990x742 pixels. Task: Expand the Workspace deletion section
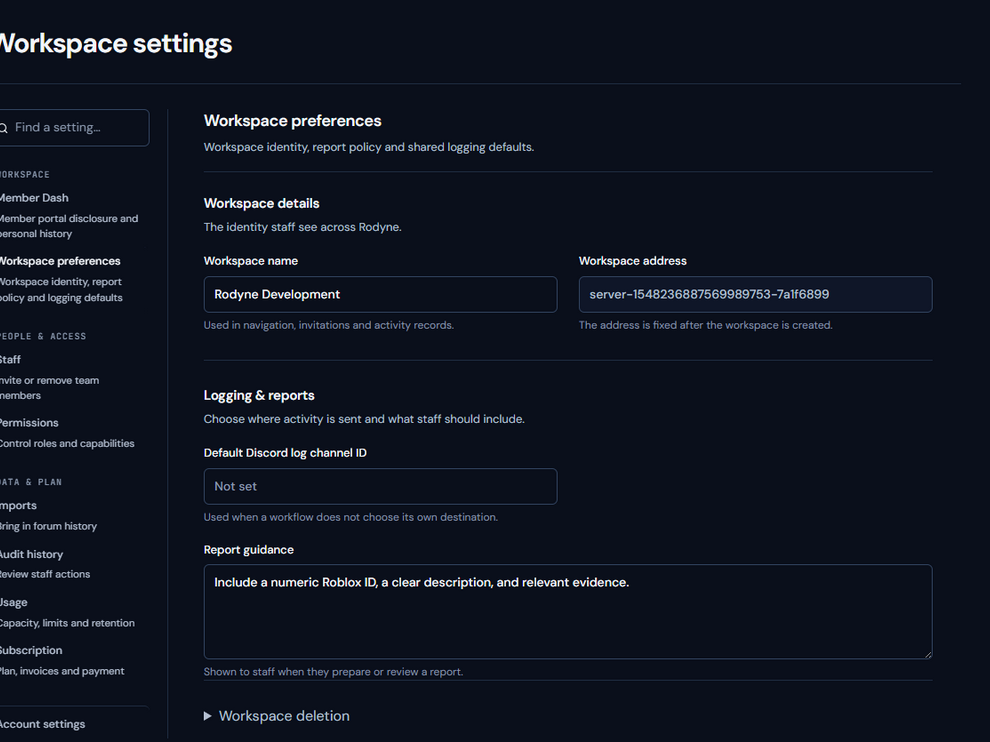(x=277, y=715)
